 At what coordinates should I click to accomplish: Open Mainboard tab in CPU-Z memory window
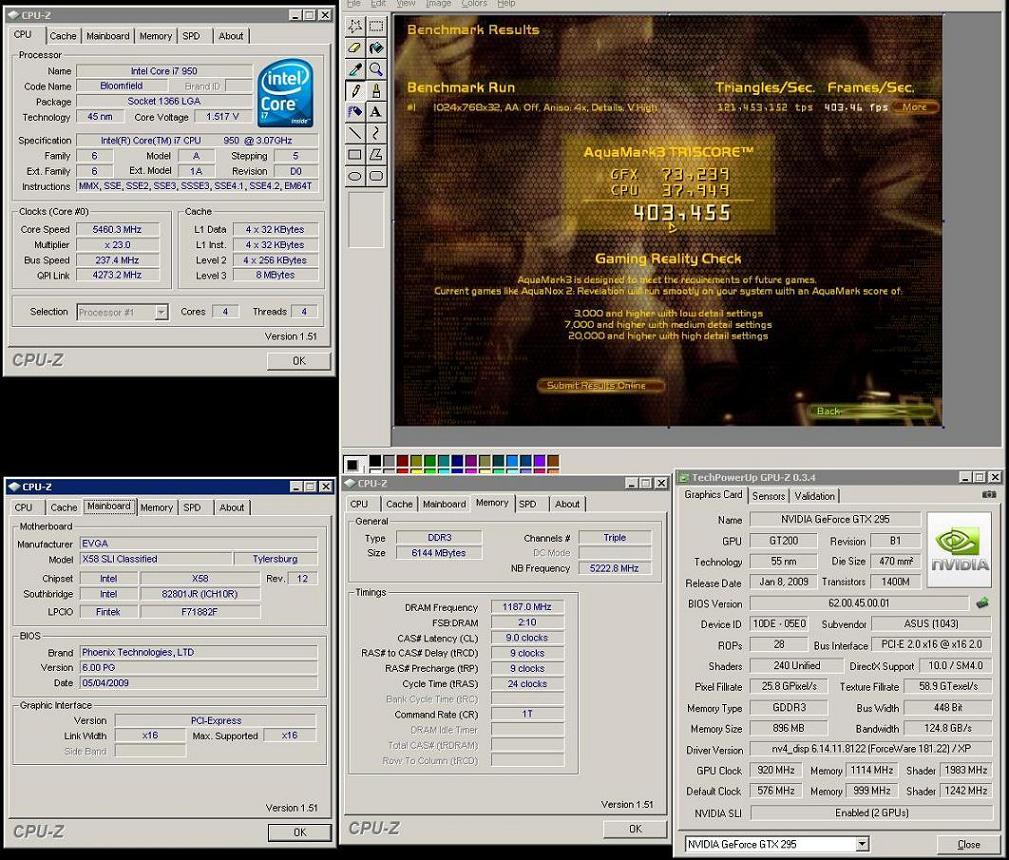[x=444, y=504]
